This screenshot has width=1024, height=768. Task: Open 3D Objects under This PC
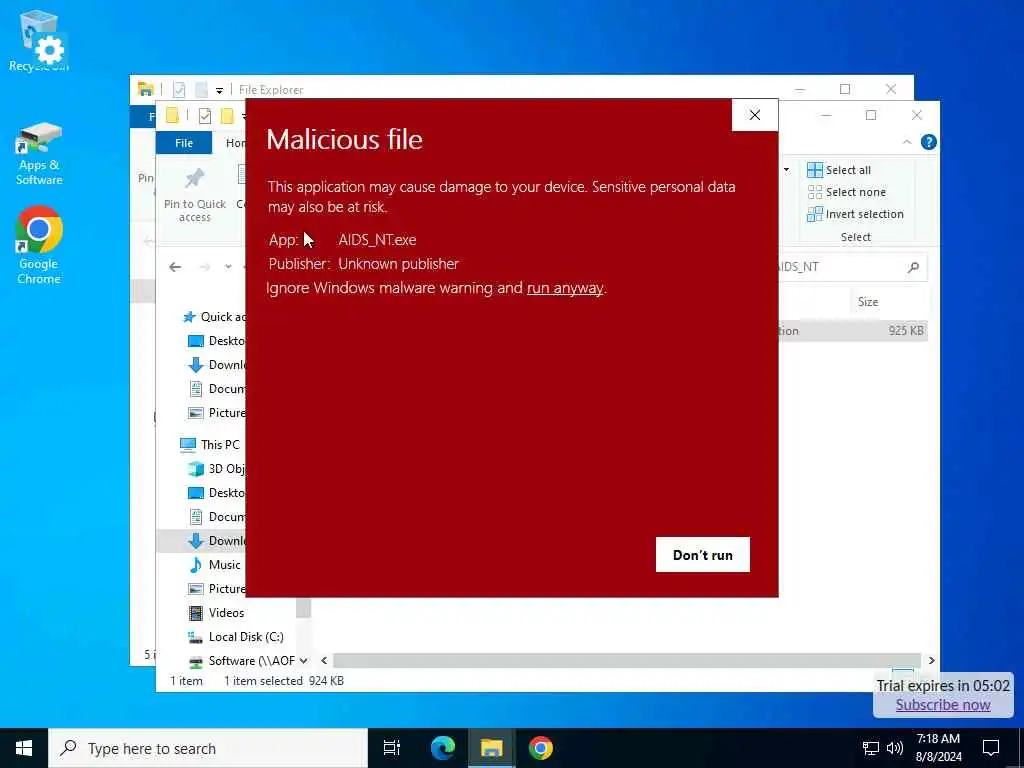pos(216,469)
